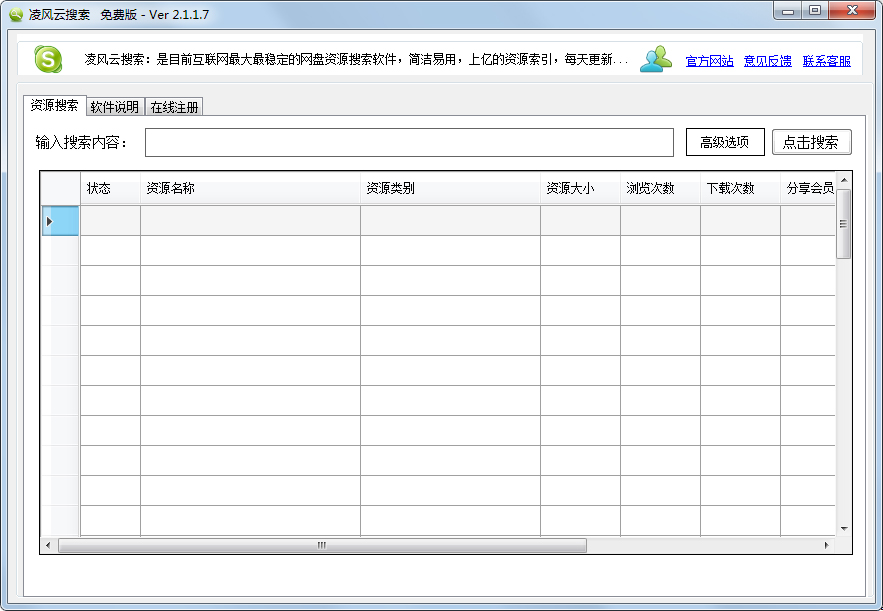
Task: Click the vertical scrollbar down arrow
Action: click(844, 528)
